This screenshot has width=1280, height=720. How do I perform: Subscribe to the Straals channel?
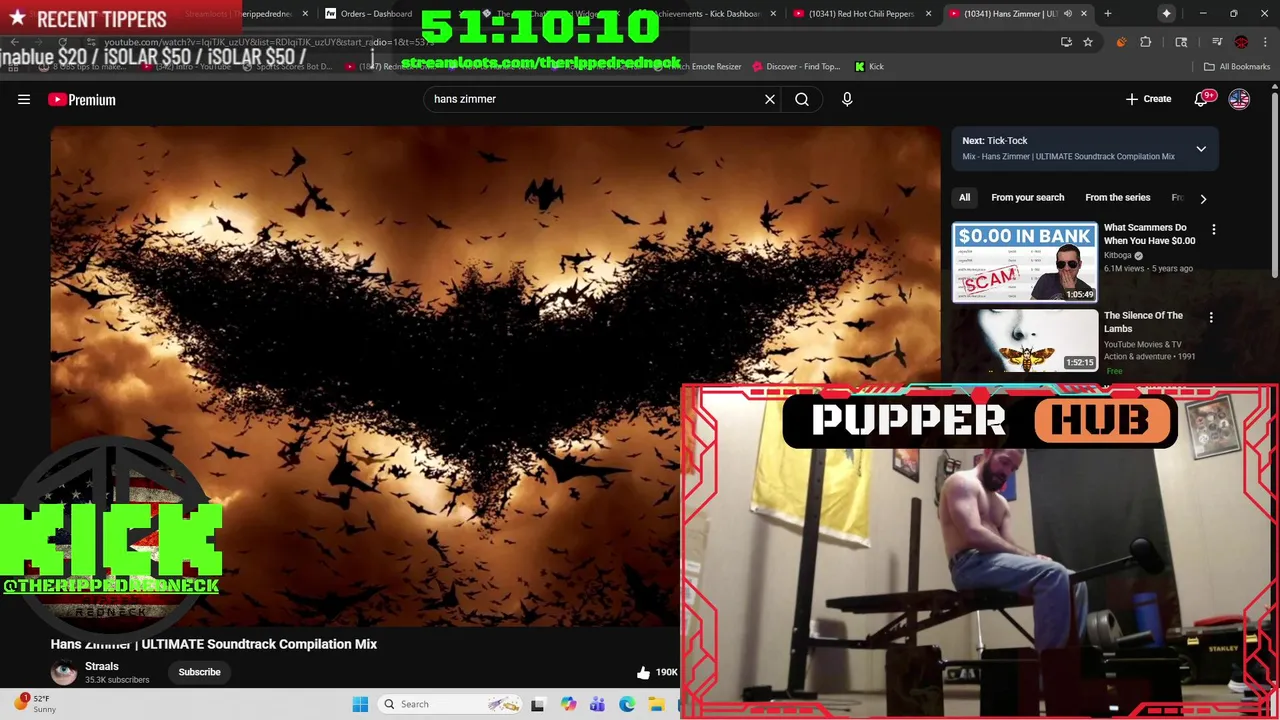pos(199,672)
